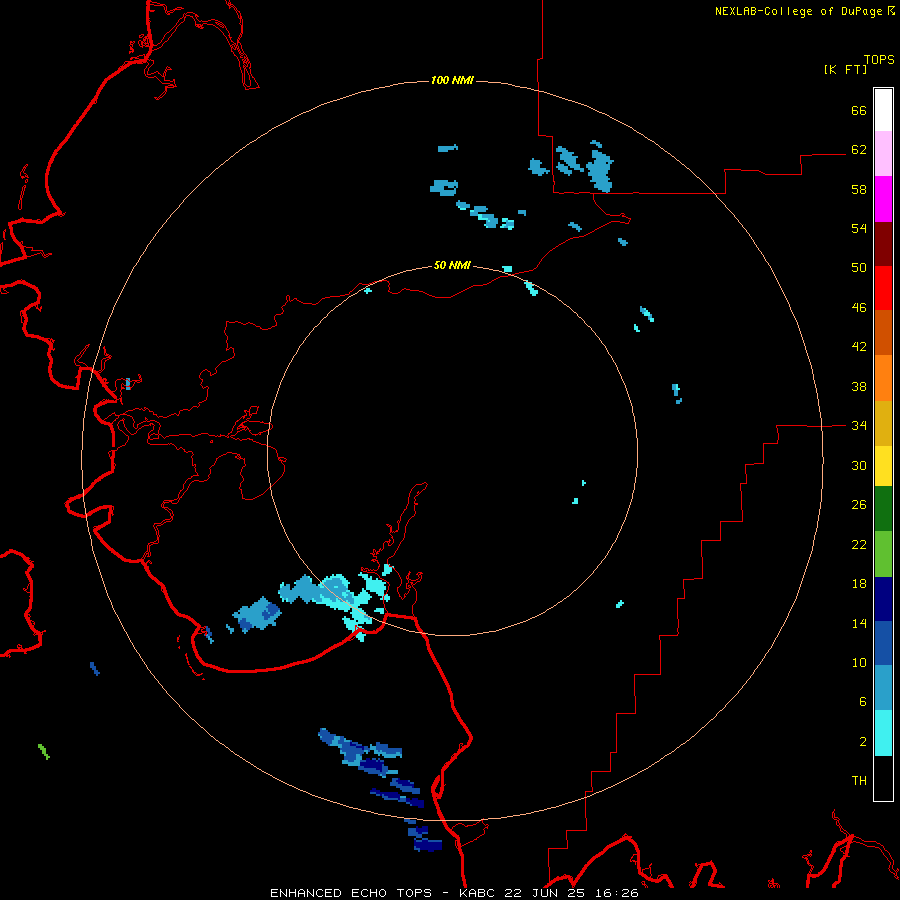Click the small light green echo patch
The height and width of the screenshot is (900, 900).
(44, 751)
